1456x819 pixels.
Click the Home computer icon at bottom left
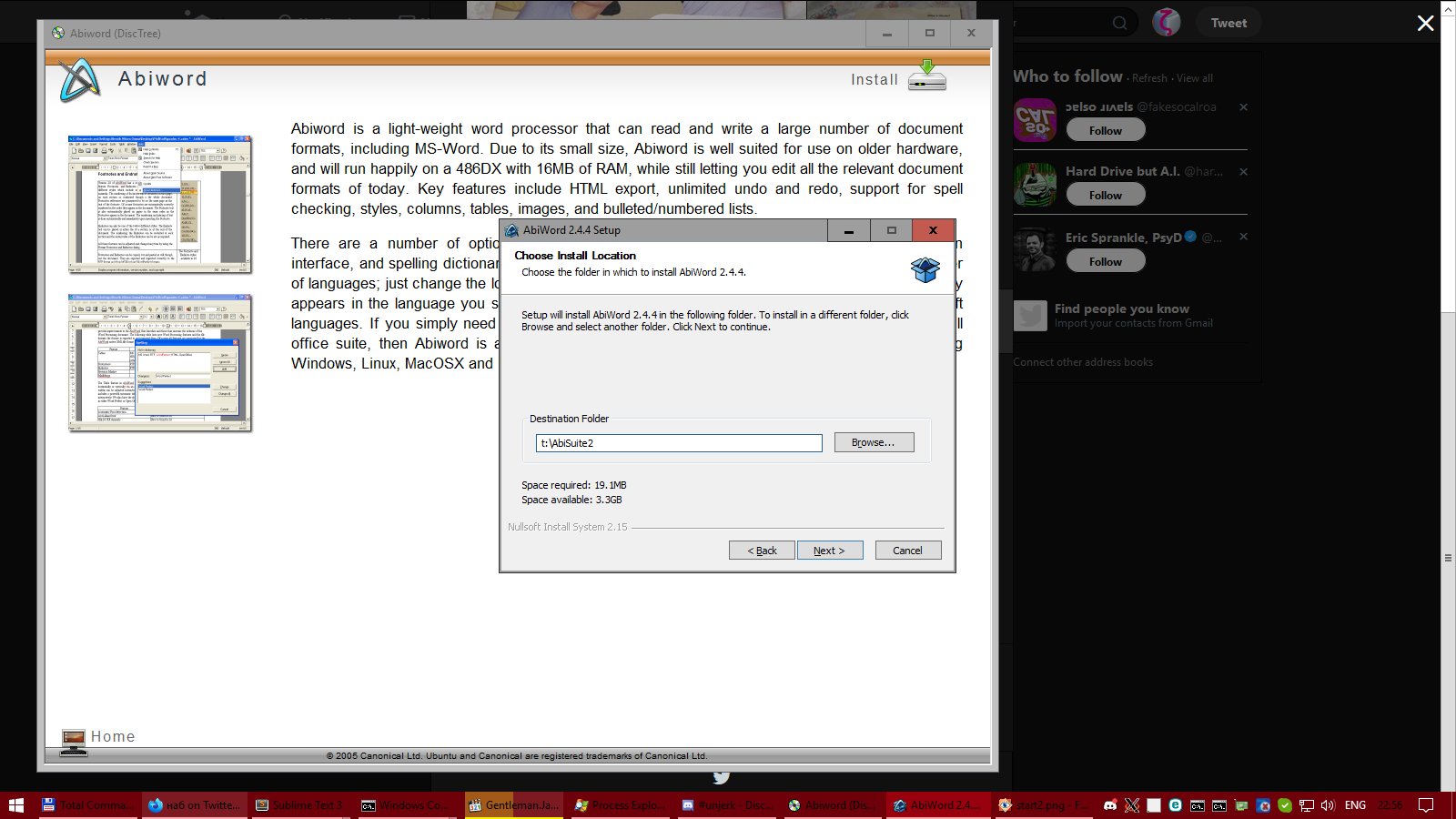coord(74,741)
